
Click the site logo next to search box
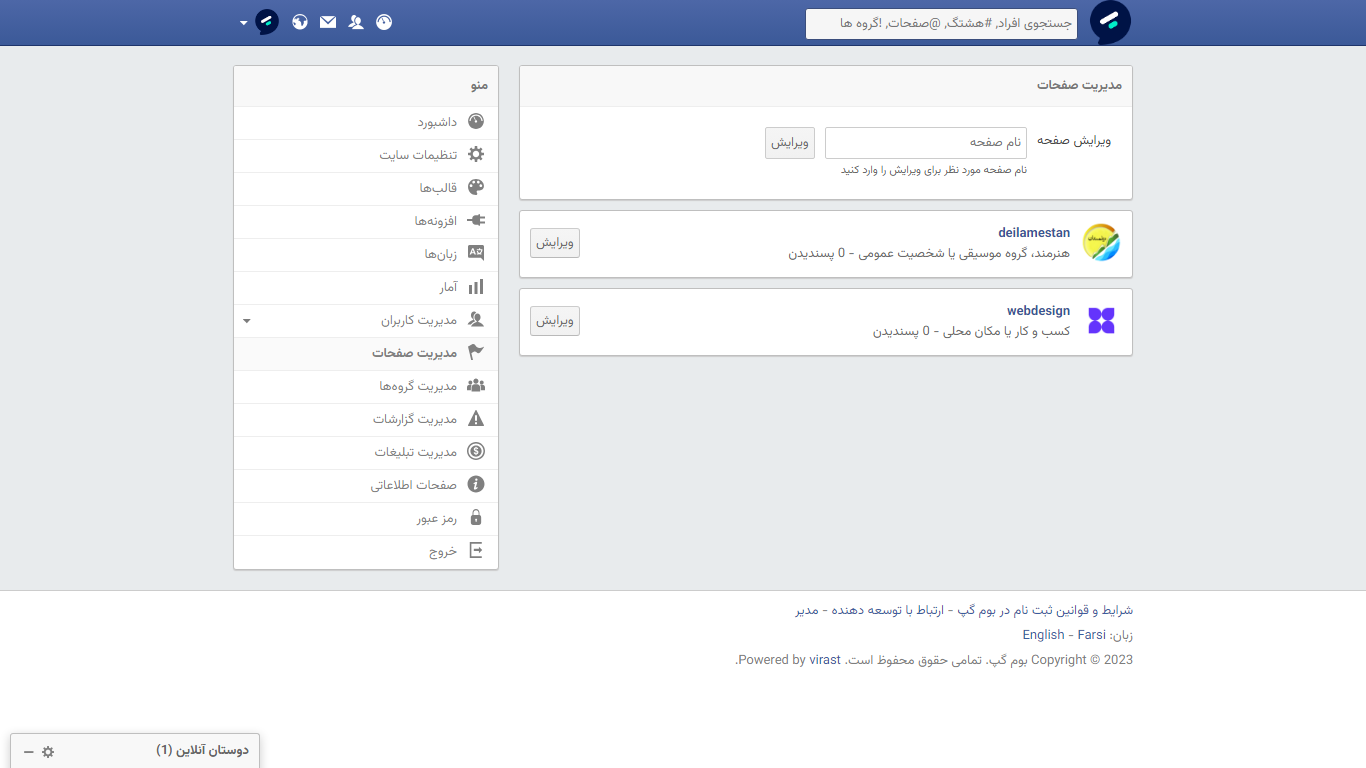tap(1110, 22)
